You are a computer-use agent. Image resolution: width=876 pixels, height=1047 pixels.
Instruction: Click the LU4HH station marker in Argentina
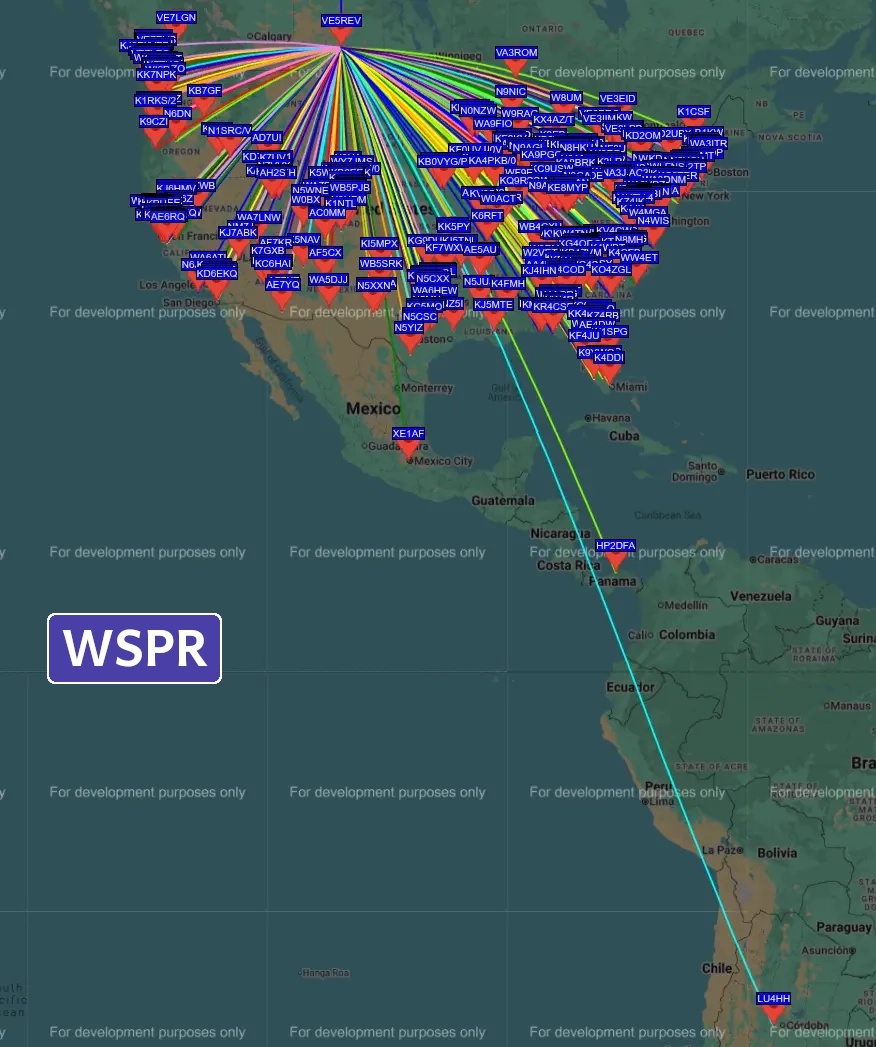pos(773,1013)
